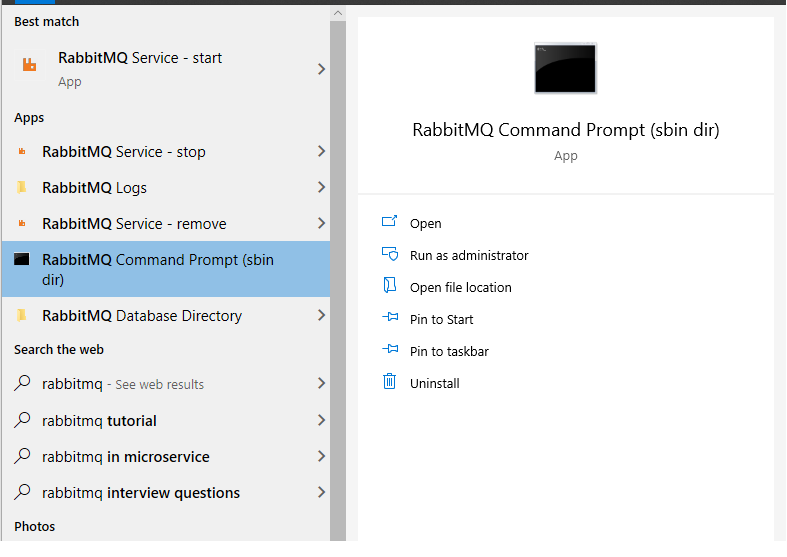Click search icon beside 'rabbitmq interview questions'
This screenshot has height=557, width=787.
pos(22,492)
